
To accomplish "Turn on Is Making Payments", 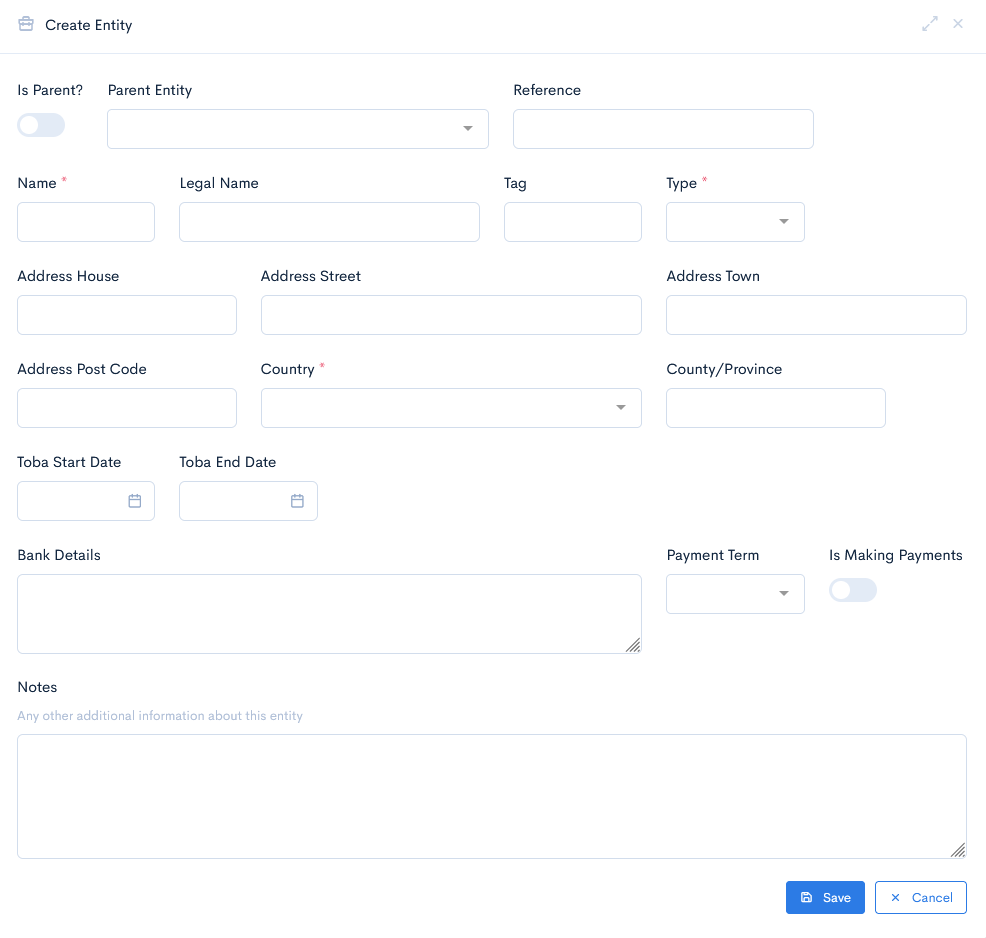I will pyautogui.click(x=852, y=590).
